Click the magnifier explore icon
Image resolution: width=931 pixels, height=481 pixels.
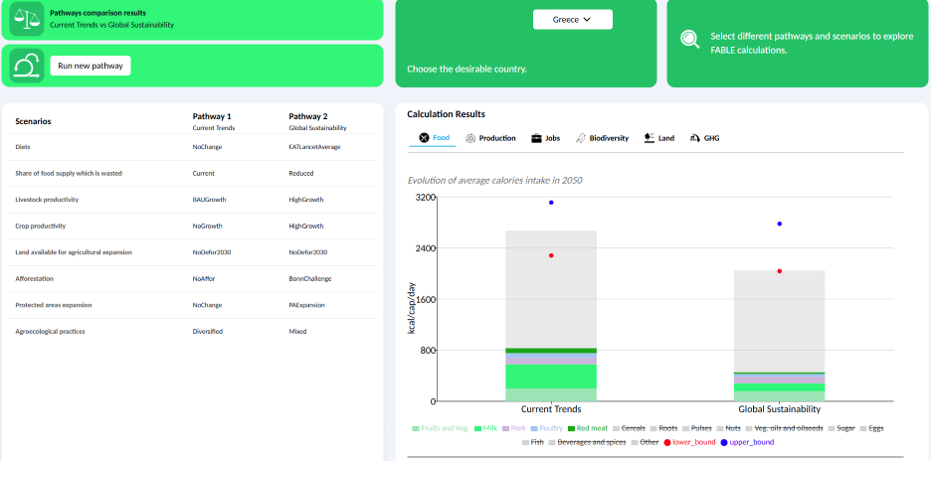click(690, 39)
